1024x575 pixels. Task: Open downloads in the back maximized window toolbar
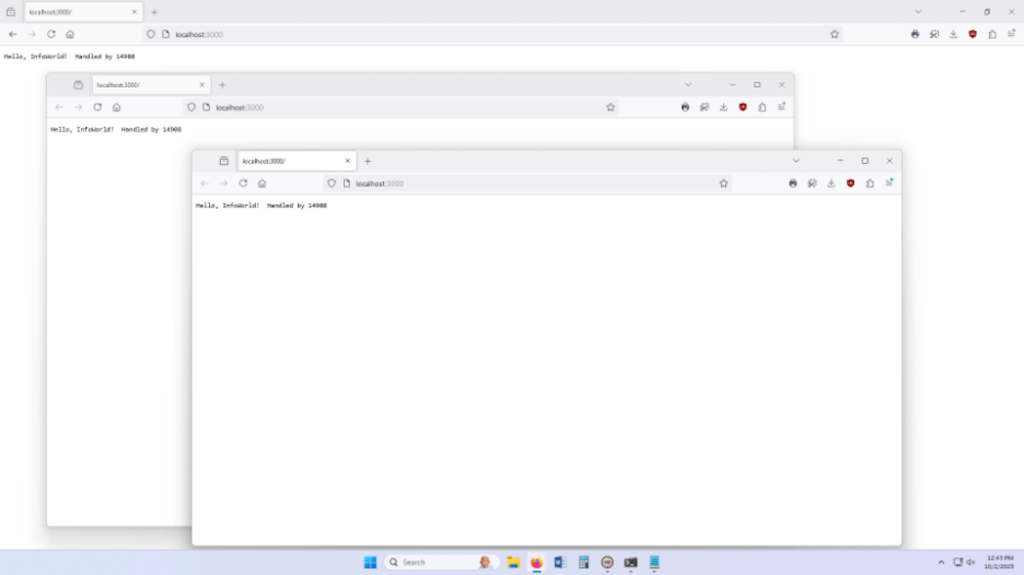(x=953, y=34)
